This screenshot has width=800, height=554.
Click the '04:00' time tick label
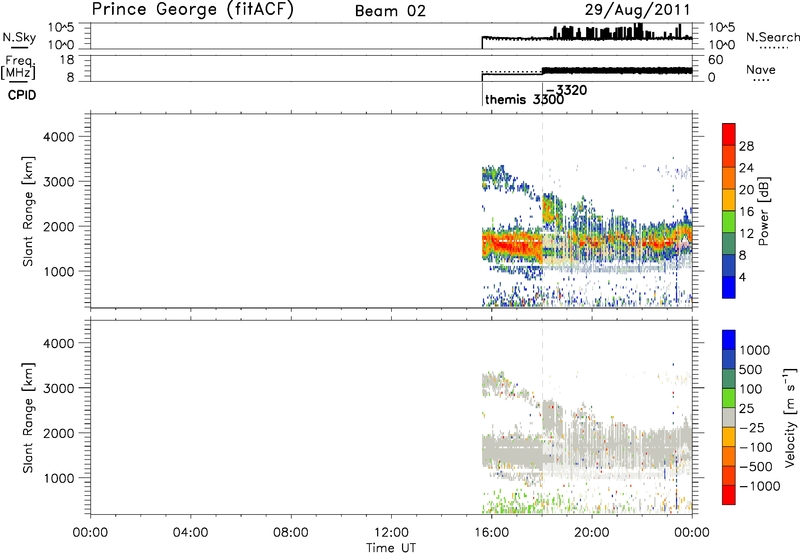click(x=190, y=533)
